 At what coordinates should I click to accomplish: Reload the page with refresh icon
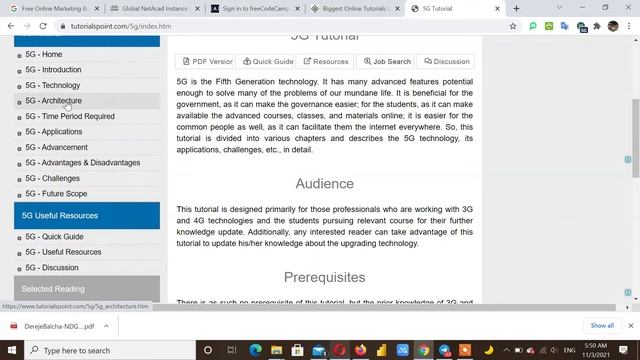pyautogui.click(x=43, y=26)
